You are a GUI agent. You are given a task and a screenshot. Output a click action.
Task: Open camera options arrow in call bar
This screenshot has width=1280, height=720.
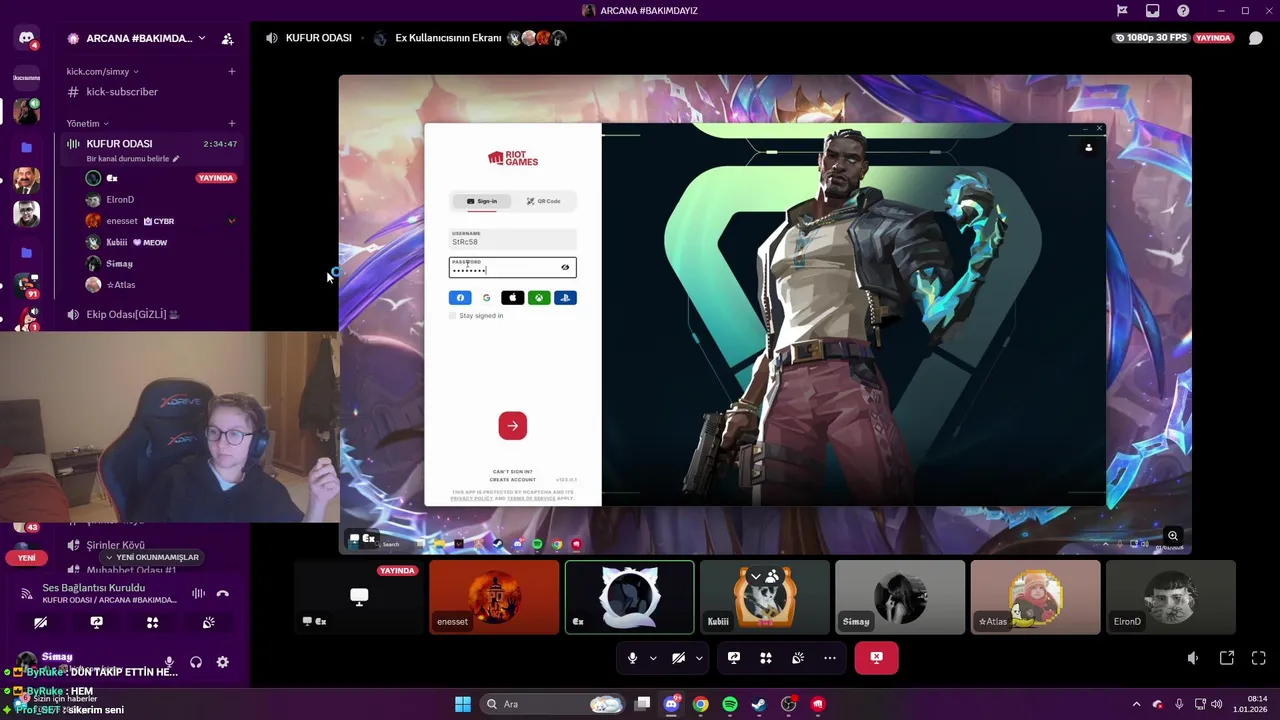point(699,658)
